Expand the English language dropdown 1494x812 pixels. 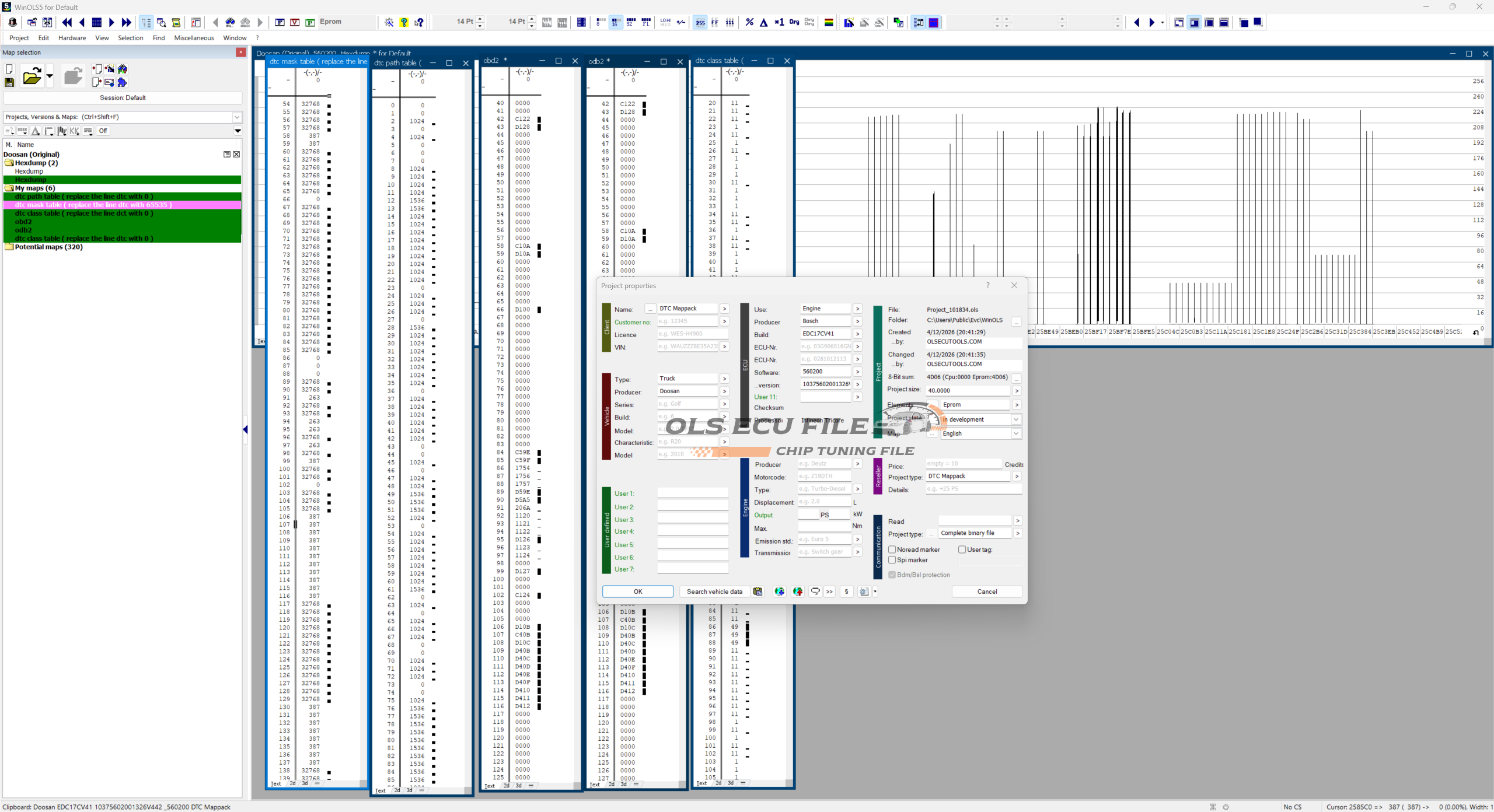(1015, 433)
